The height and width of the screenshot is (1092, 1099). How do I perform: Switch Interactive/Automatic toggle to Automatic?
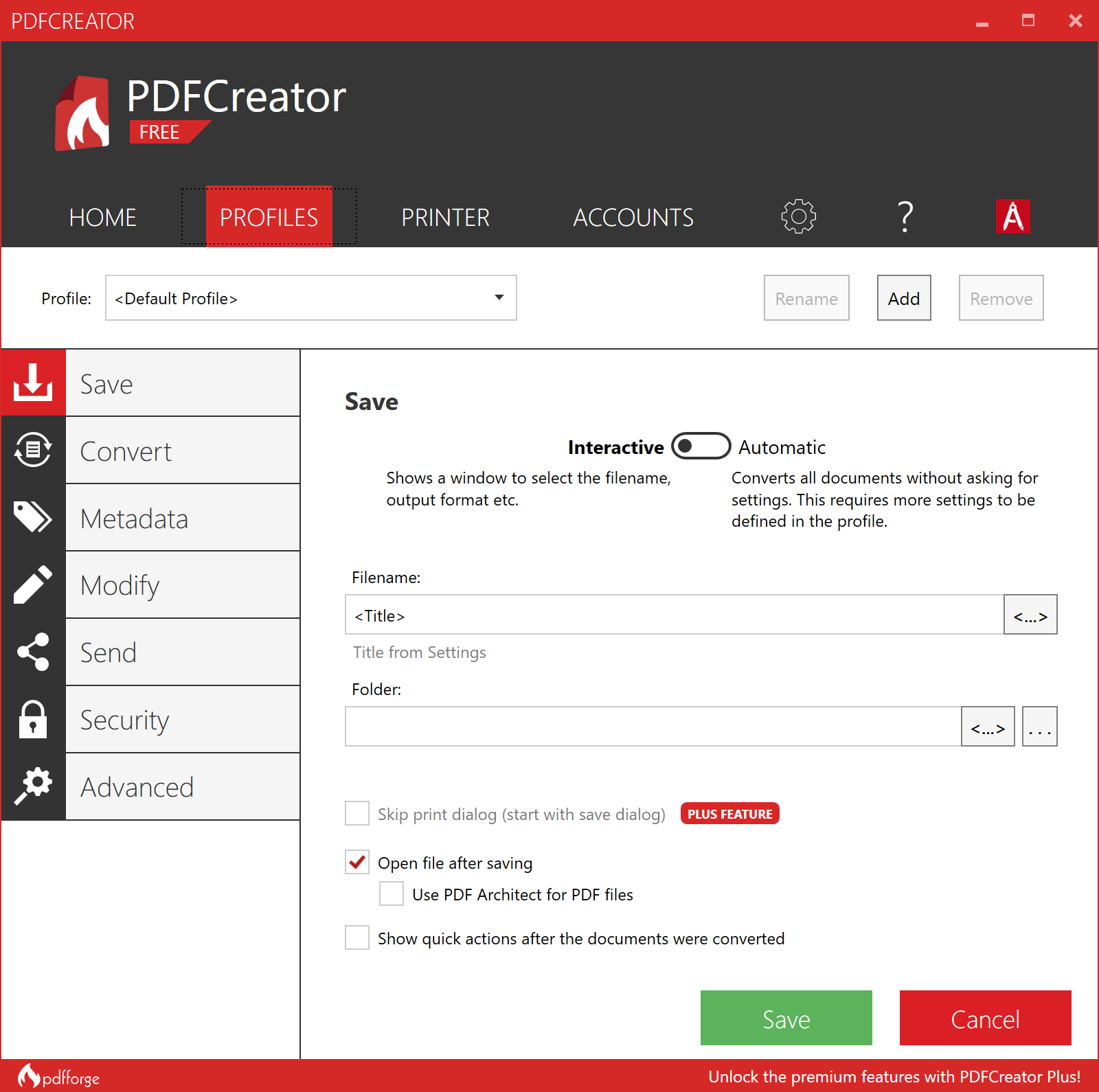point(701,446)
